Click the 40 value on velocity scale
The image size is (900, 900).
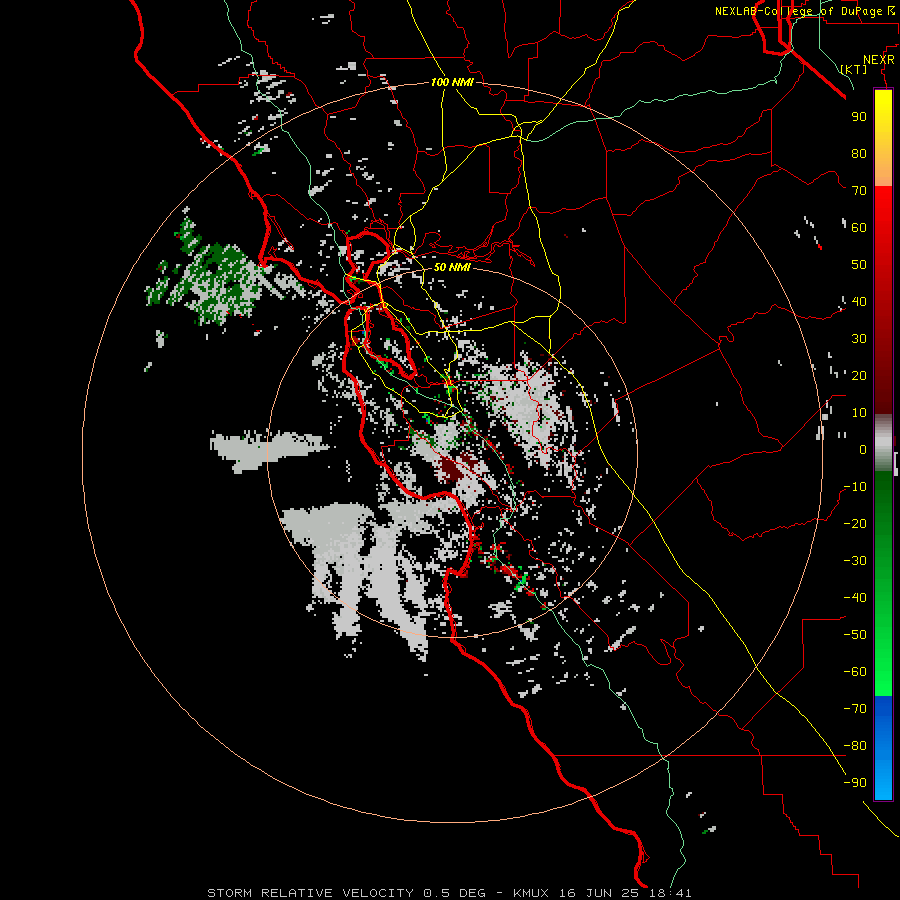859,301
